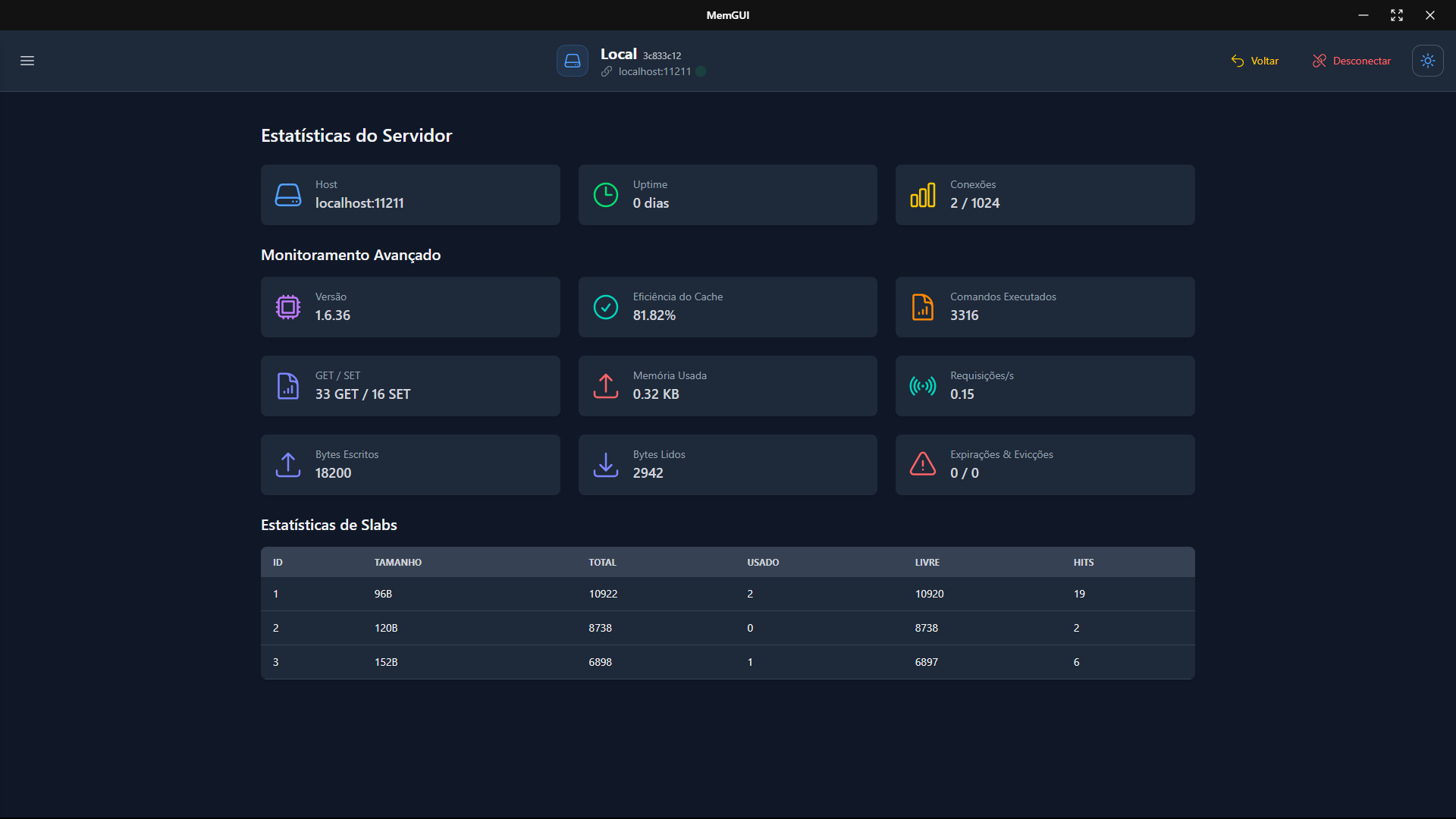This screenshot has height=819, width=1456.
Task: Click the Comandos Executados file chart icon
Action: (x=923, y=307)
